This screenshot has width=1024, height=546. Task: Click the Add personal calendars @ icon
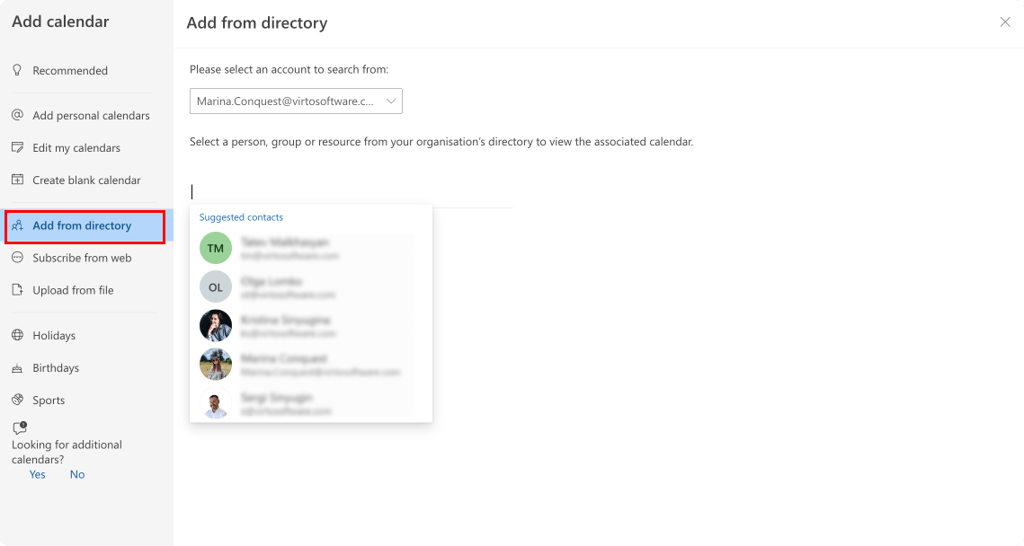point(18,115)
